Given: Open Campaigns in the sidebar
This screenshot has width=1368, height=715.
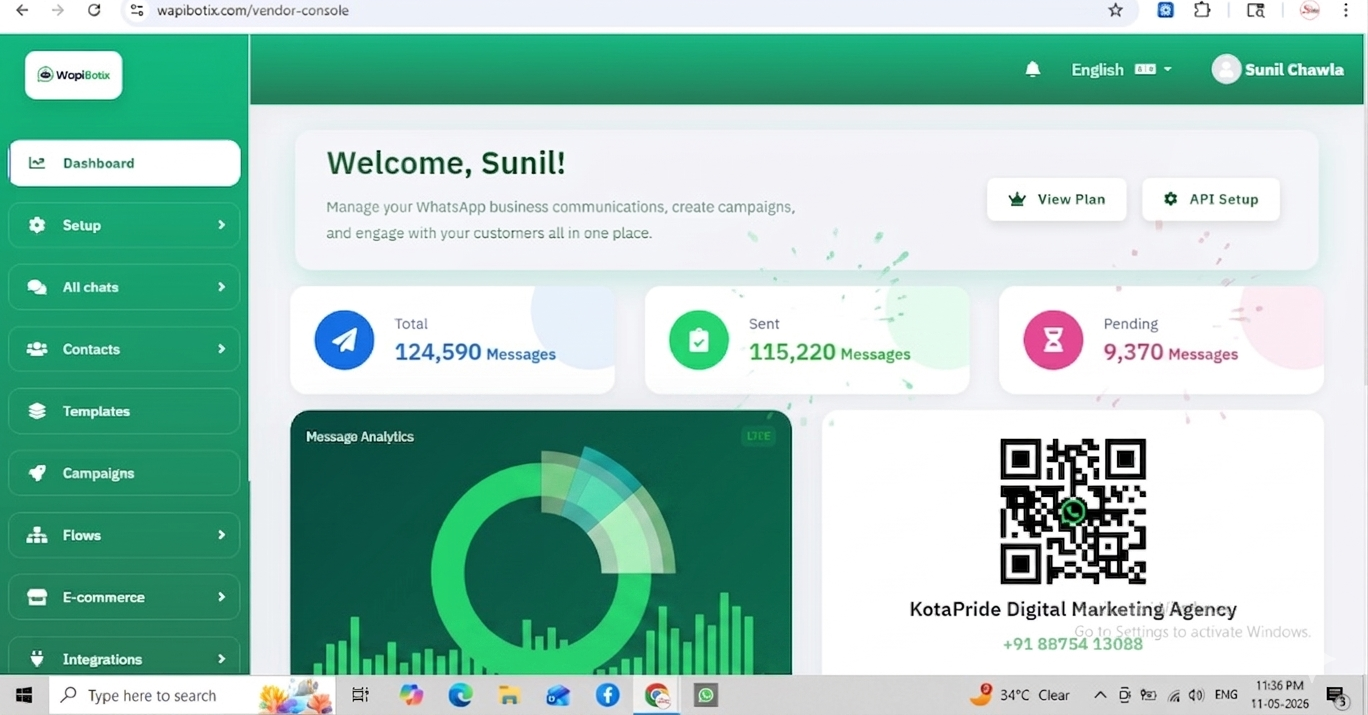Looking at the screenshot, I should click(x=125, y=473).
